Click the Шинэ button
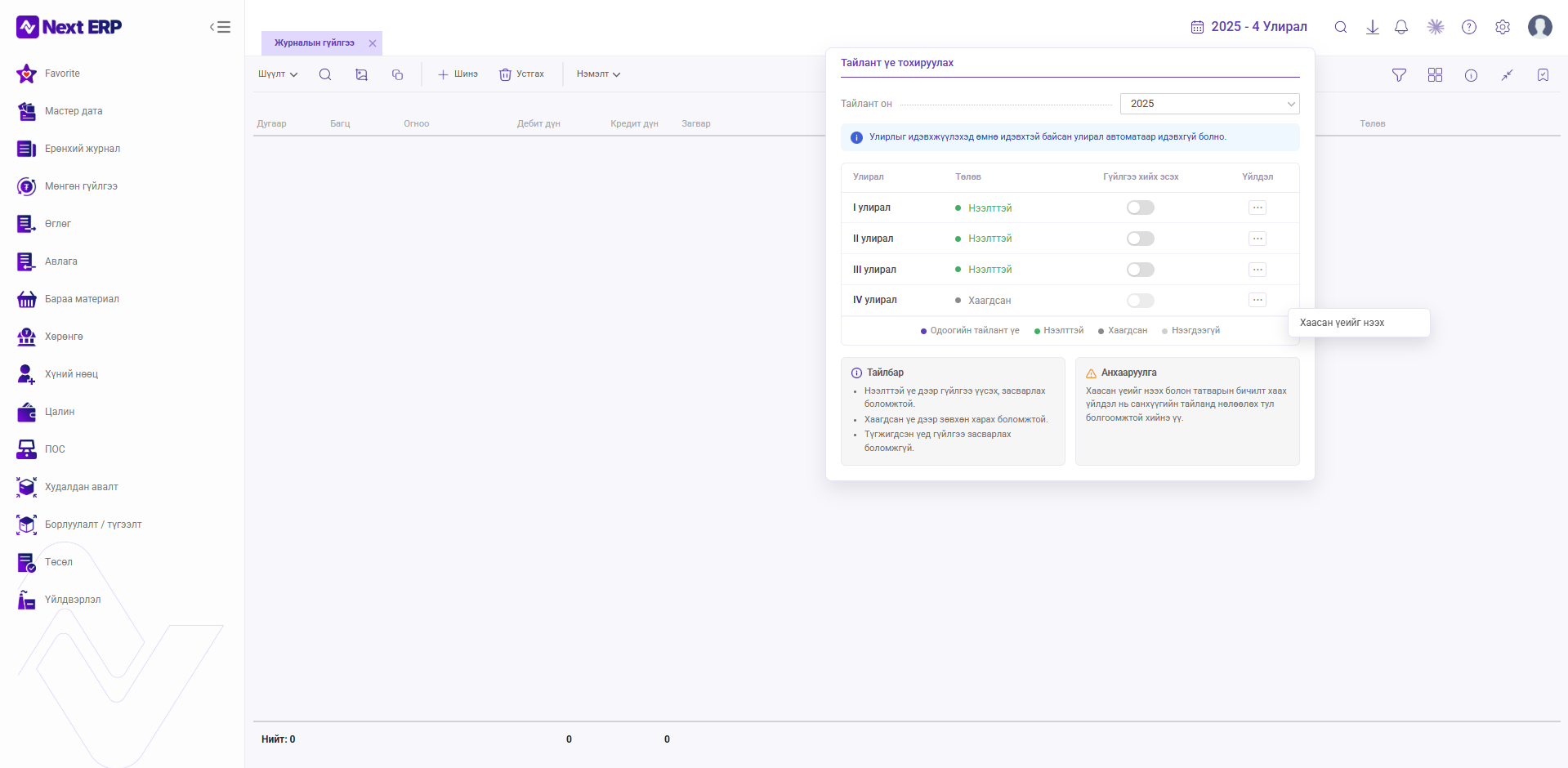 [458, 74]
